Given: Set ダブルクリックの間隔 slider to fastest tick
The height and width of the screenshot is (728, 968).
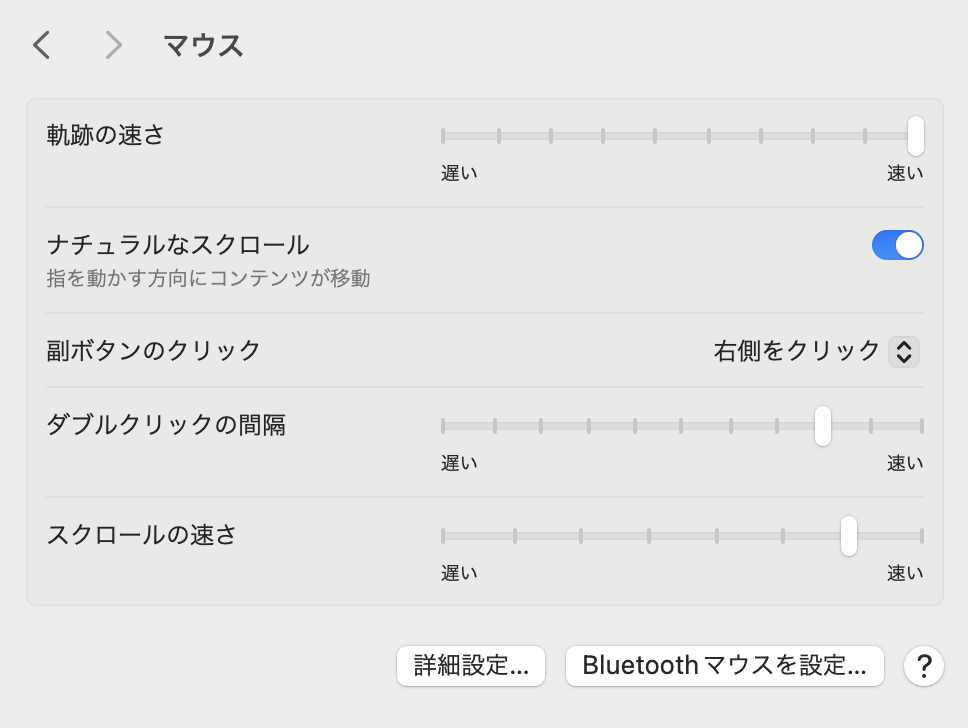Looking at the screenshot, I should pos(921,426).
